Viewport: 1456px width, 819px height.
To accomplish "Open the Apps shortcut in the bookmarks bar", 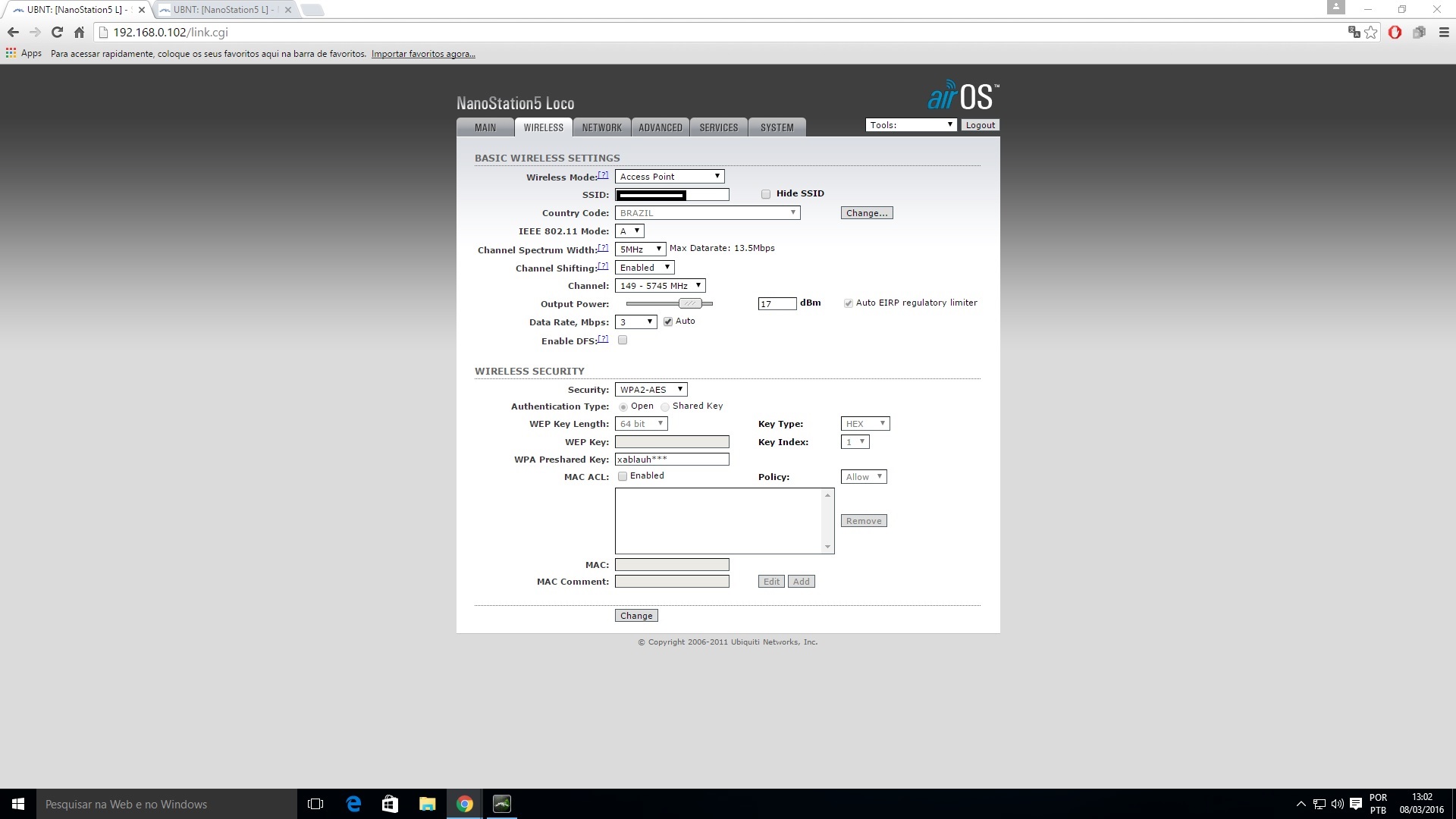I will [x=24, y=54].
